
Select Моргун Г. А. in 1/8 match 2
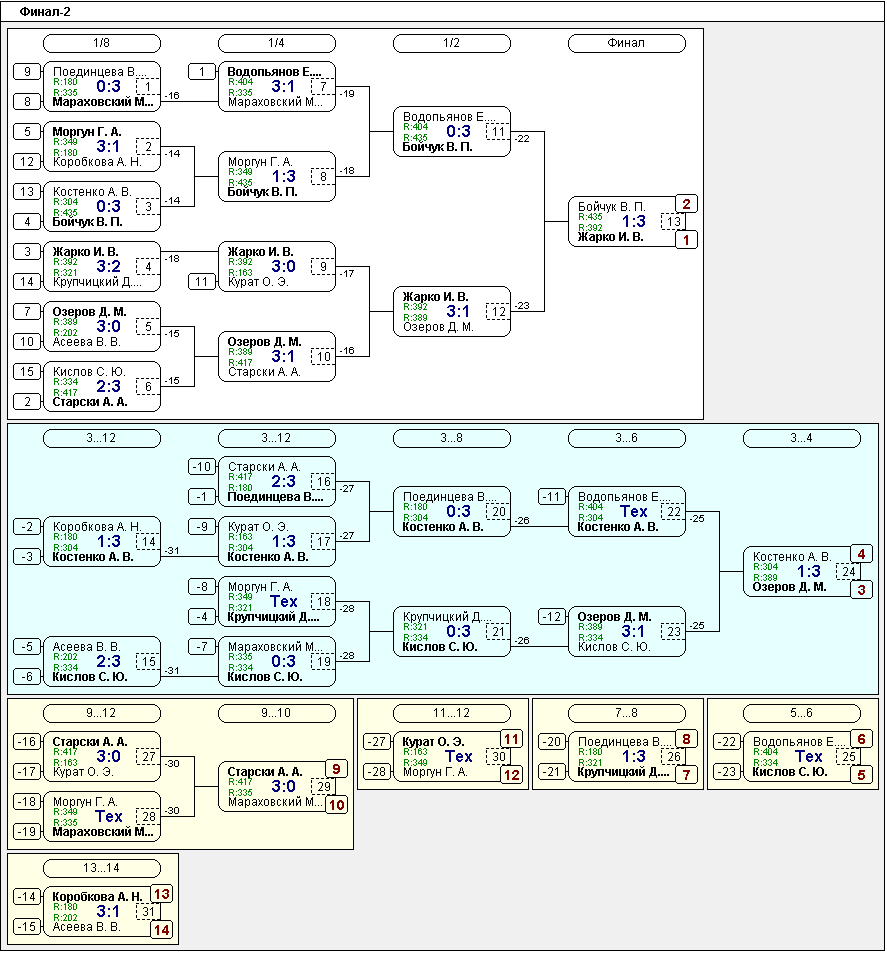tap(87, 132)
